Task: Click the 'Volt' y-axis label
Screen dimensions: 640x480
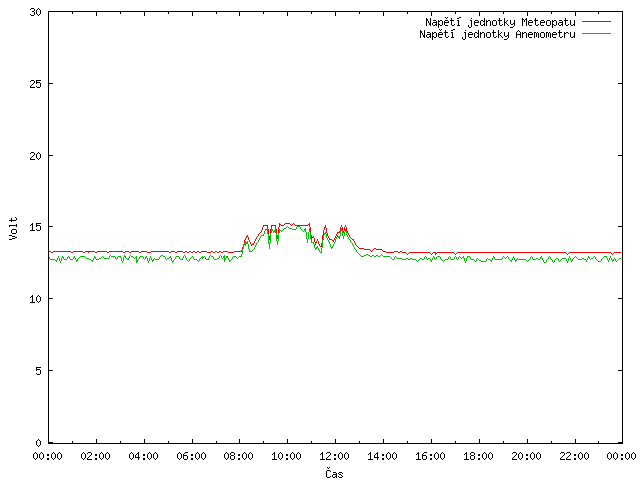Action: 13,228
